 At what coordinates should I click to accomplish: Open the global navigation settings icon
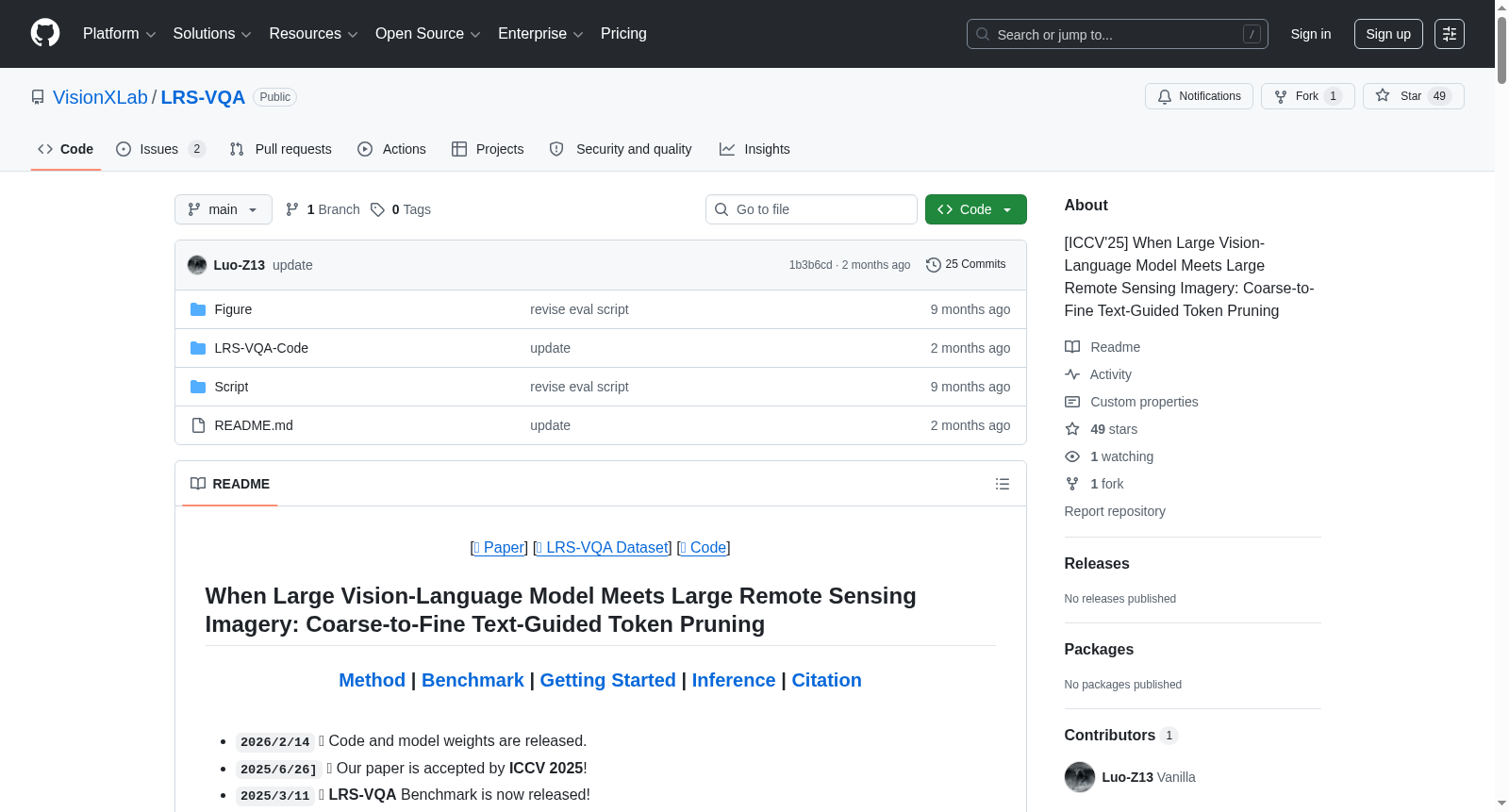(x=1450, y=34)
